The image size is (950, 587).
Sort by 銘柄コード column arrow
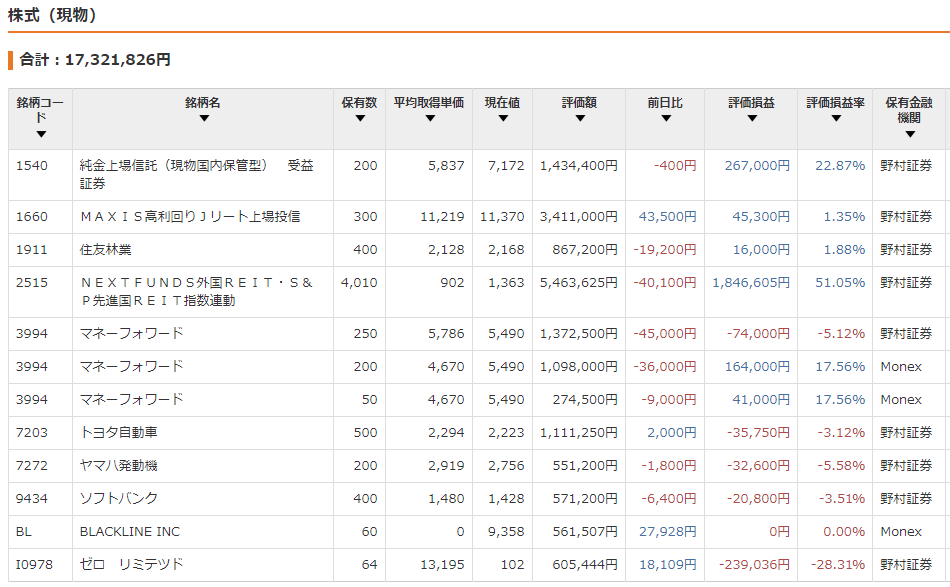(41, 134)
